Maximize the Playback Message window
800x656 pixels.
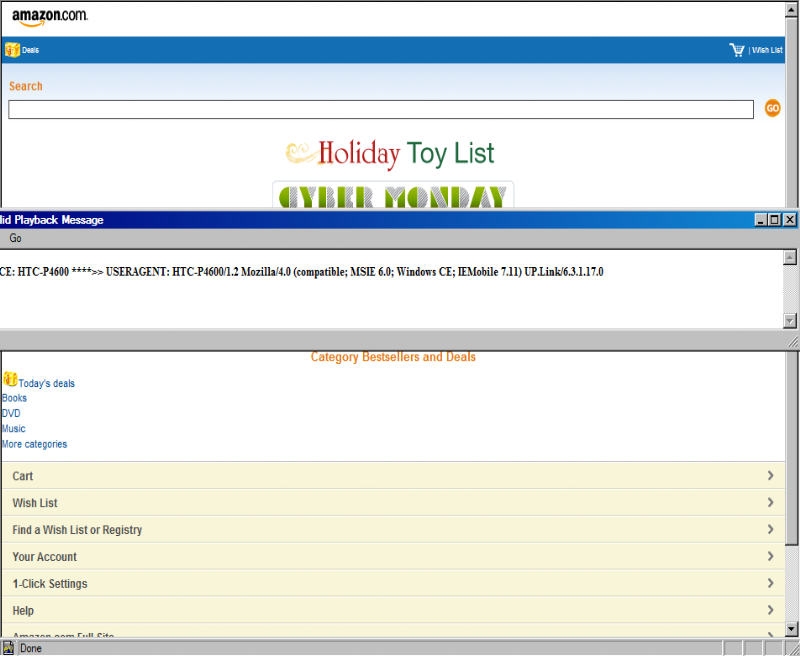(x=774, y=220)
